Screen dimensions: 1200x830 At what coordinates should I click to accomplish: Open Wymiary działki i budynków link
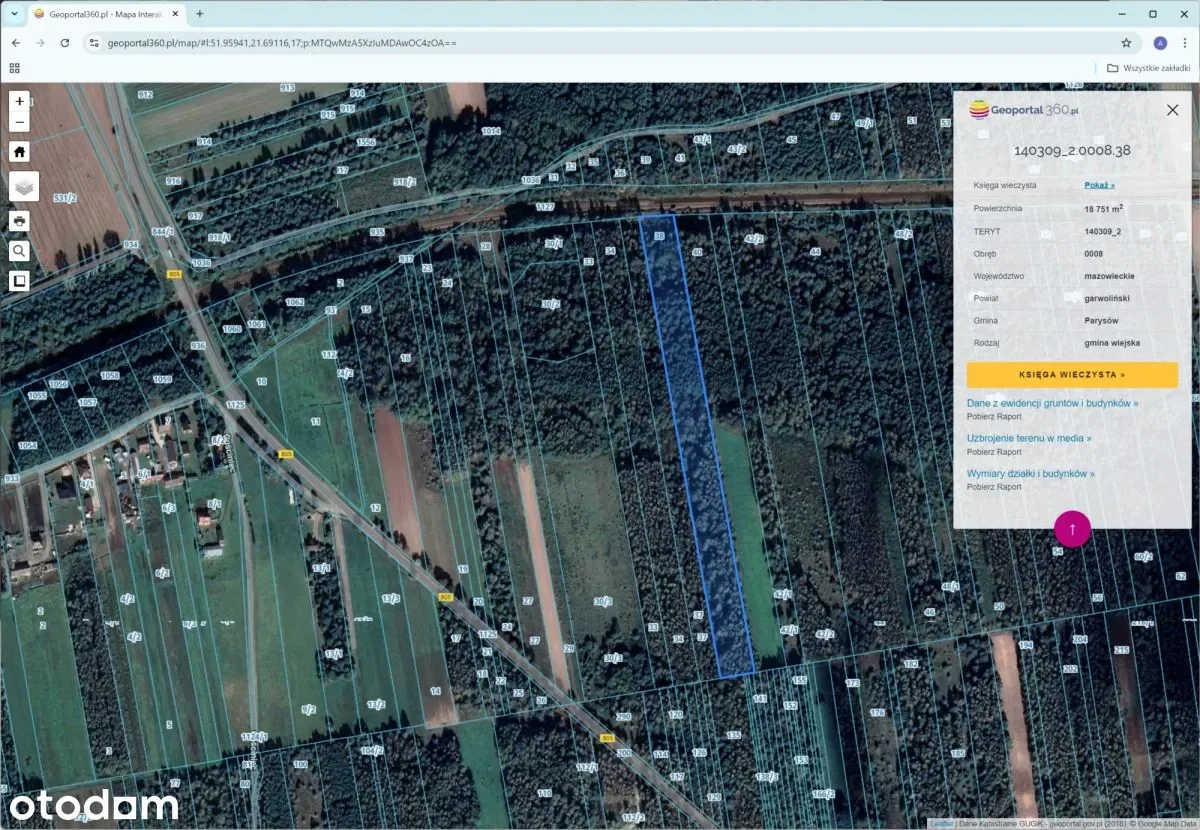1030,473
